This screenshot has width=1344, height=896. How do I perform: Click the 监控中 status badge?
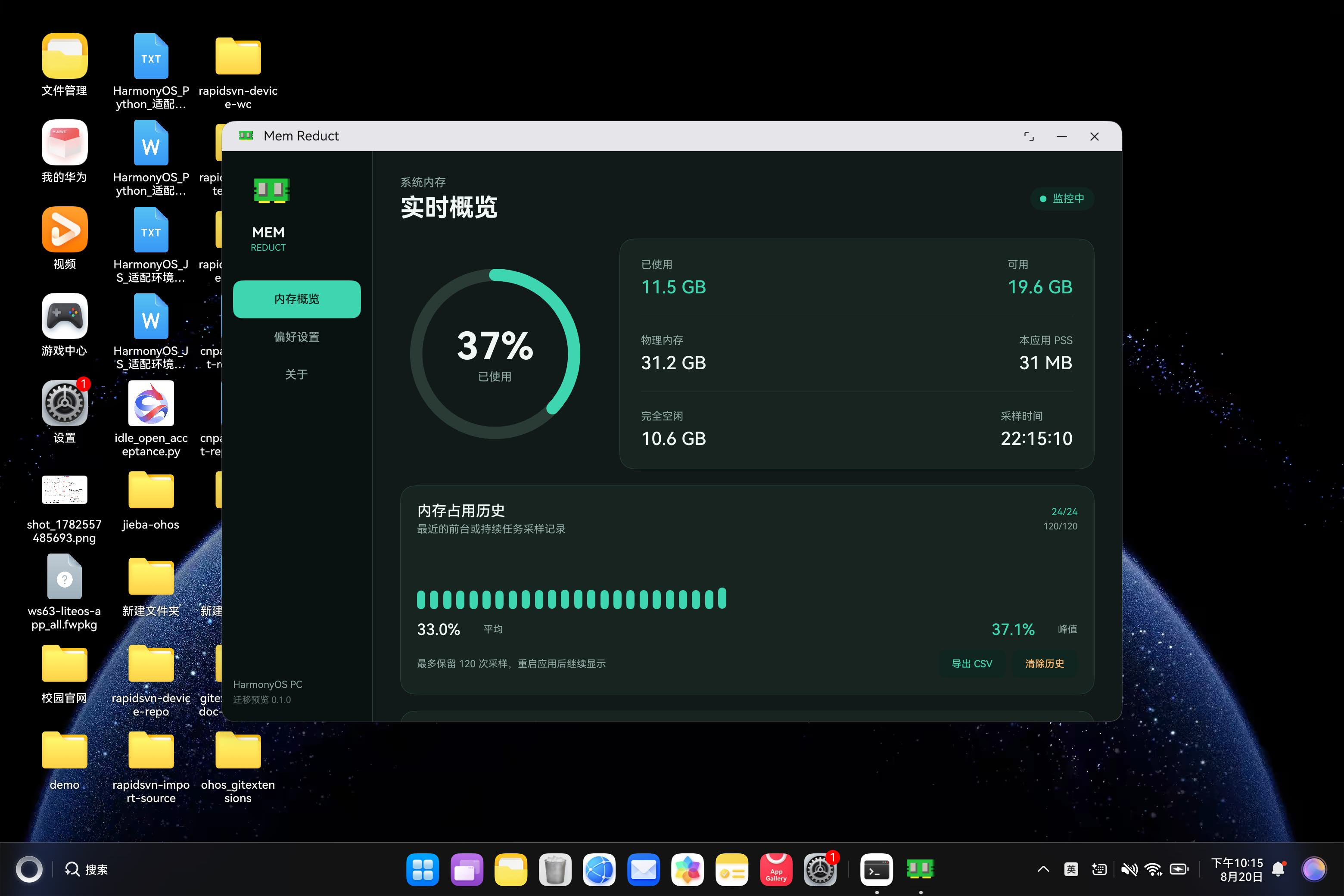[x=1062, y=198]
